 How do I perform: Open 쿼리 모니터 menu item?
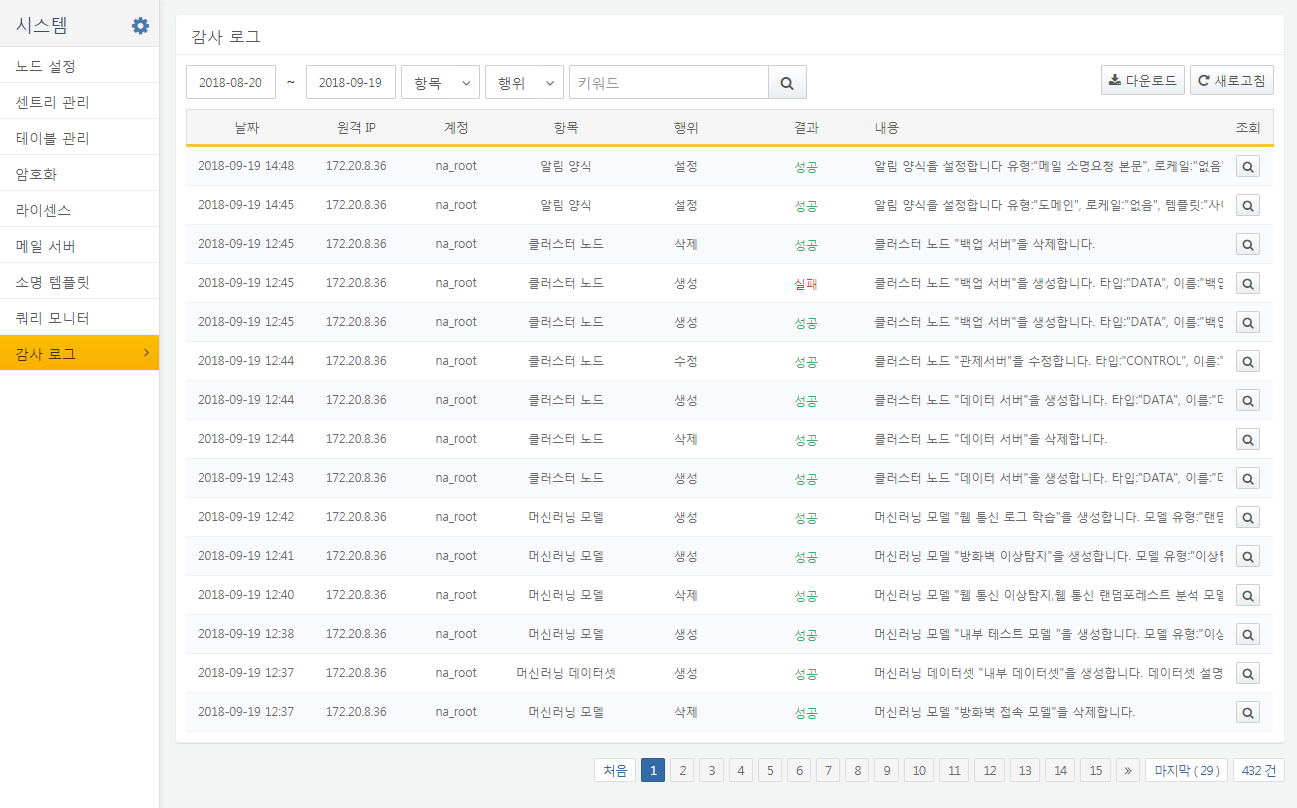click(80, 318)
